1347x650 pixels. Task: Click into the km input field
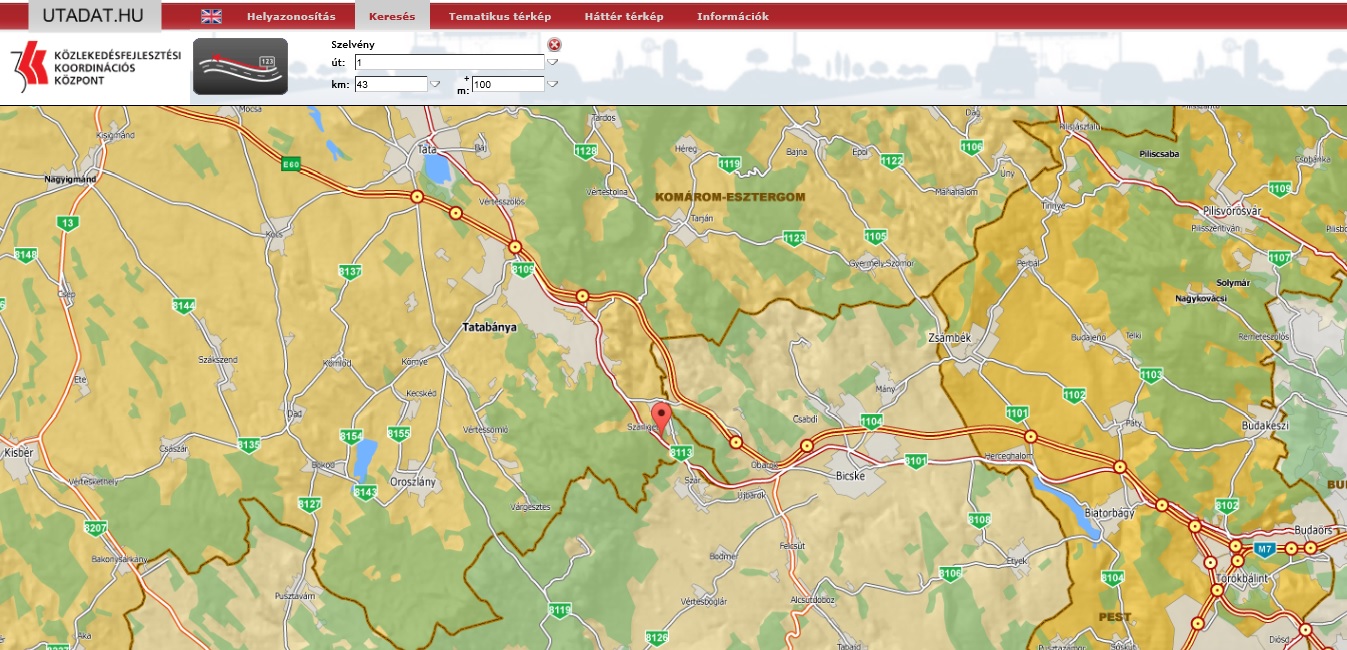(x=390, y=85)
